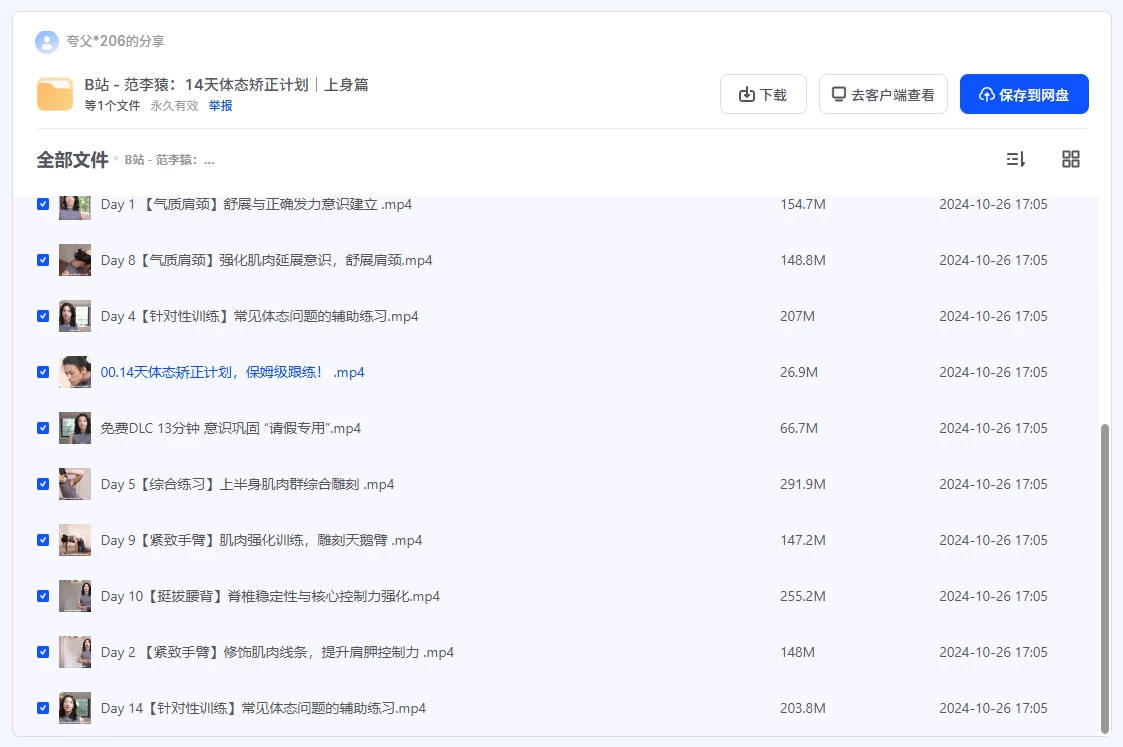The height and width of the screenshot is (747, 1123).
Task: Click the 举报 report link
Action: coord(220,105)
